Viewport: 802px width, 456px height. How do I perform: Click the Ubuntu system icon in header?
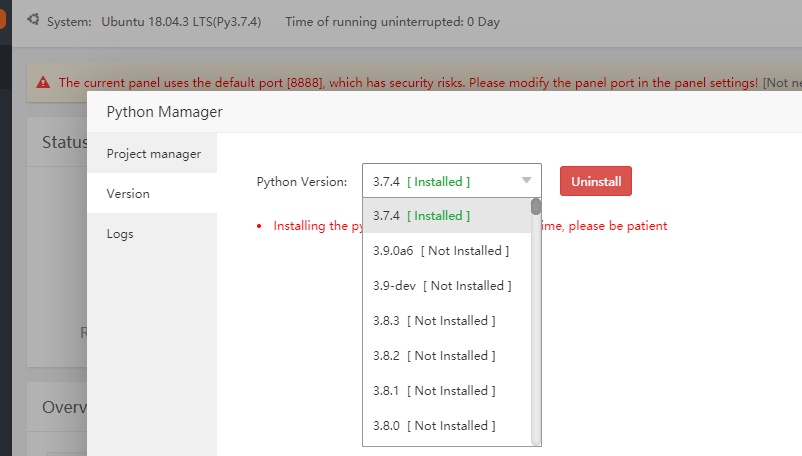[33, 20]
